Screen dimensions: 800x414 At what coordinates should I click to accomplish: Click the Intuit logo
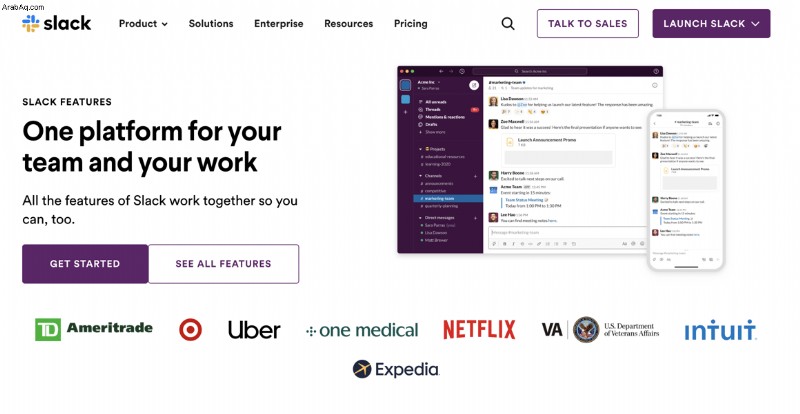(x=720, y=330)
